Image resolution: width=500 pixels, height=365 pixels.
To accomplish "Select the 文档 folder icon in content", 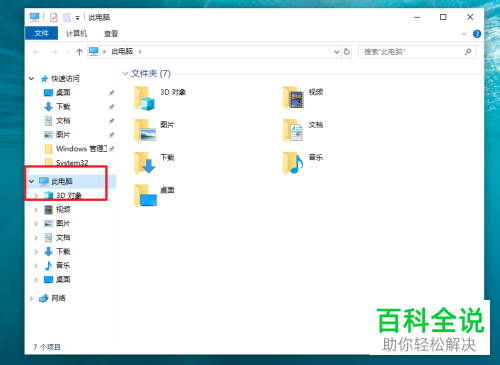I will coord(293,130).
